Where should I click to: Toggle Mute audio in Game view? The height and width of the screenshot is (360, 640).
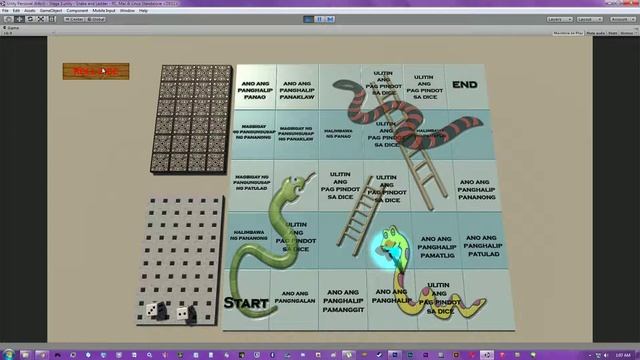tap(596, 33)
